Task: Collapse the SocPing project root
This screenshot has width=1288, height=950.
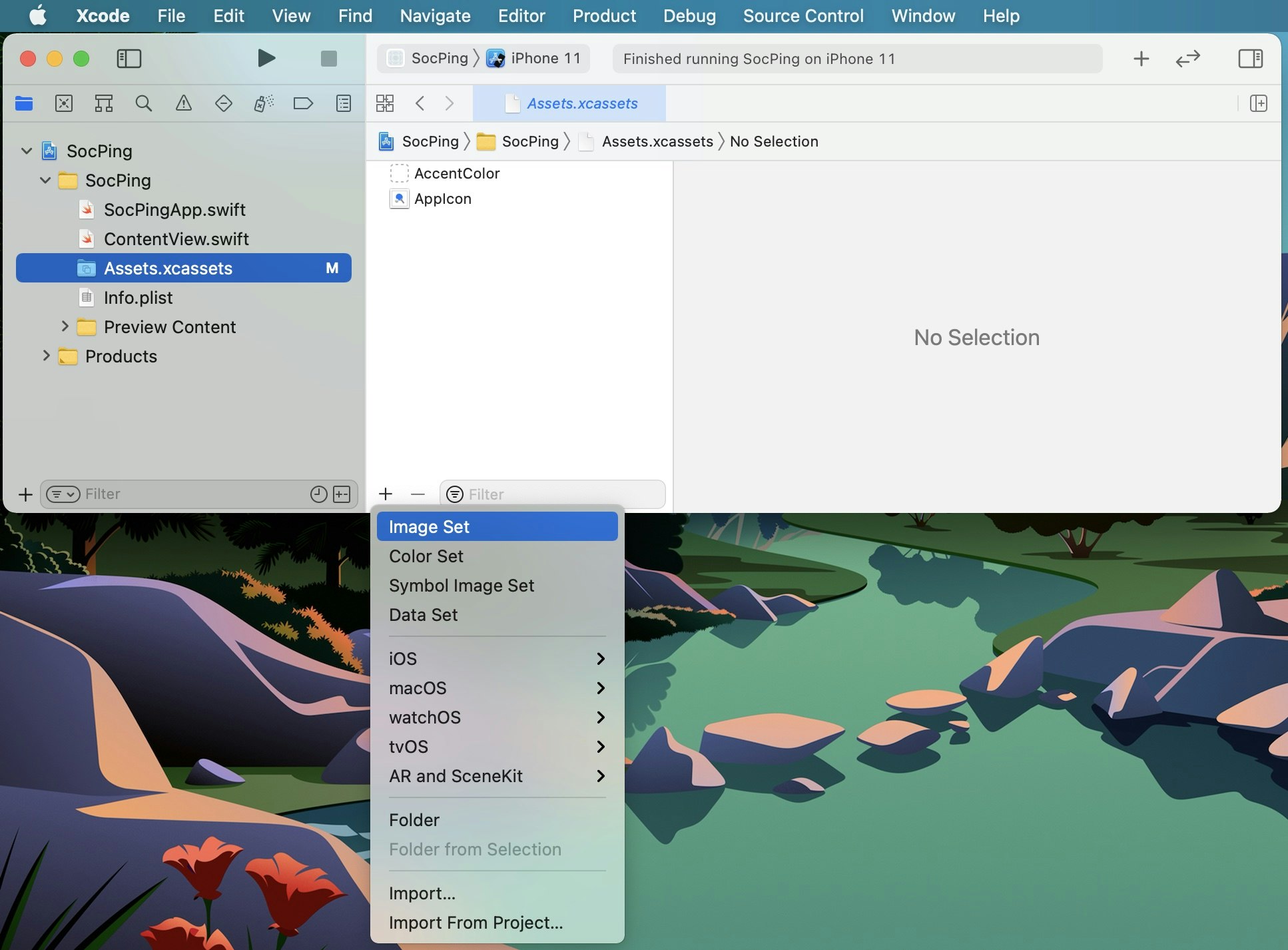Action: click(27, 151)
